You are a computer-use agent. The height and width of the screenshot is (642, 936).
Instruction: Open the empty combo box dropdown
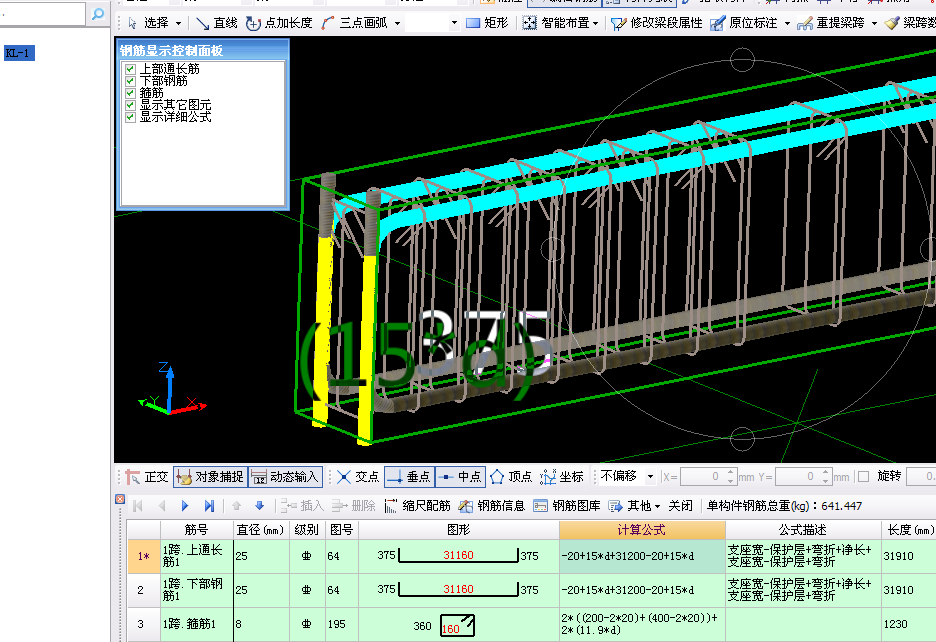(454, 23)
